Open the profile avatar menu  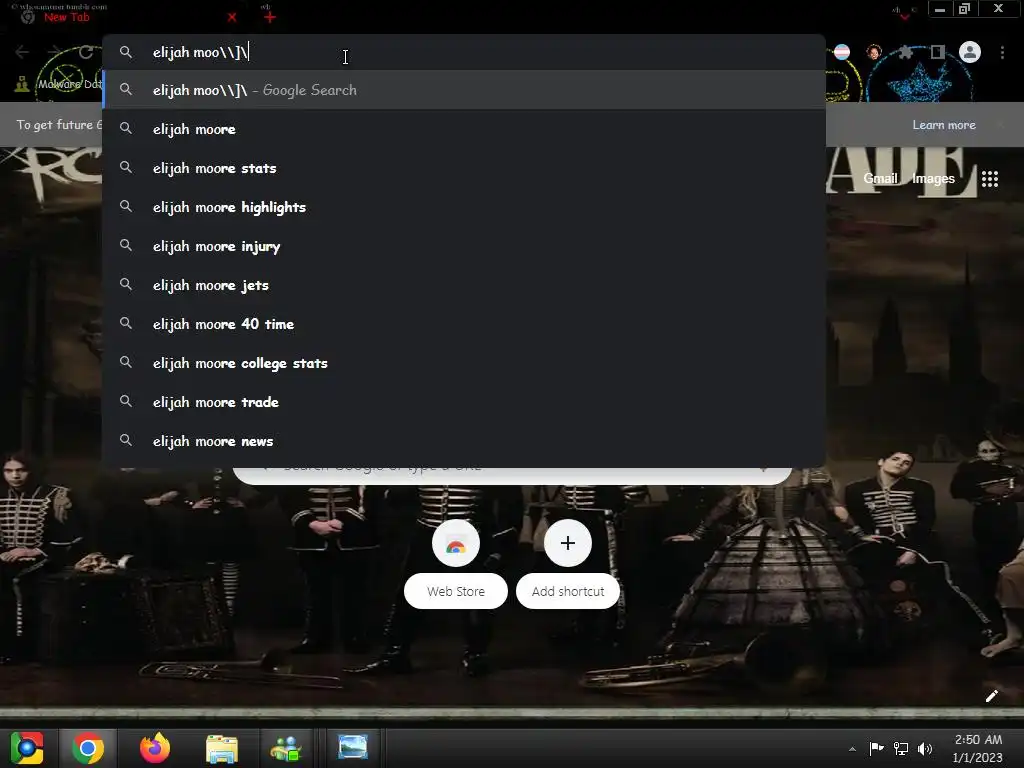[x=970, y=52]
